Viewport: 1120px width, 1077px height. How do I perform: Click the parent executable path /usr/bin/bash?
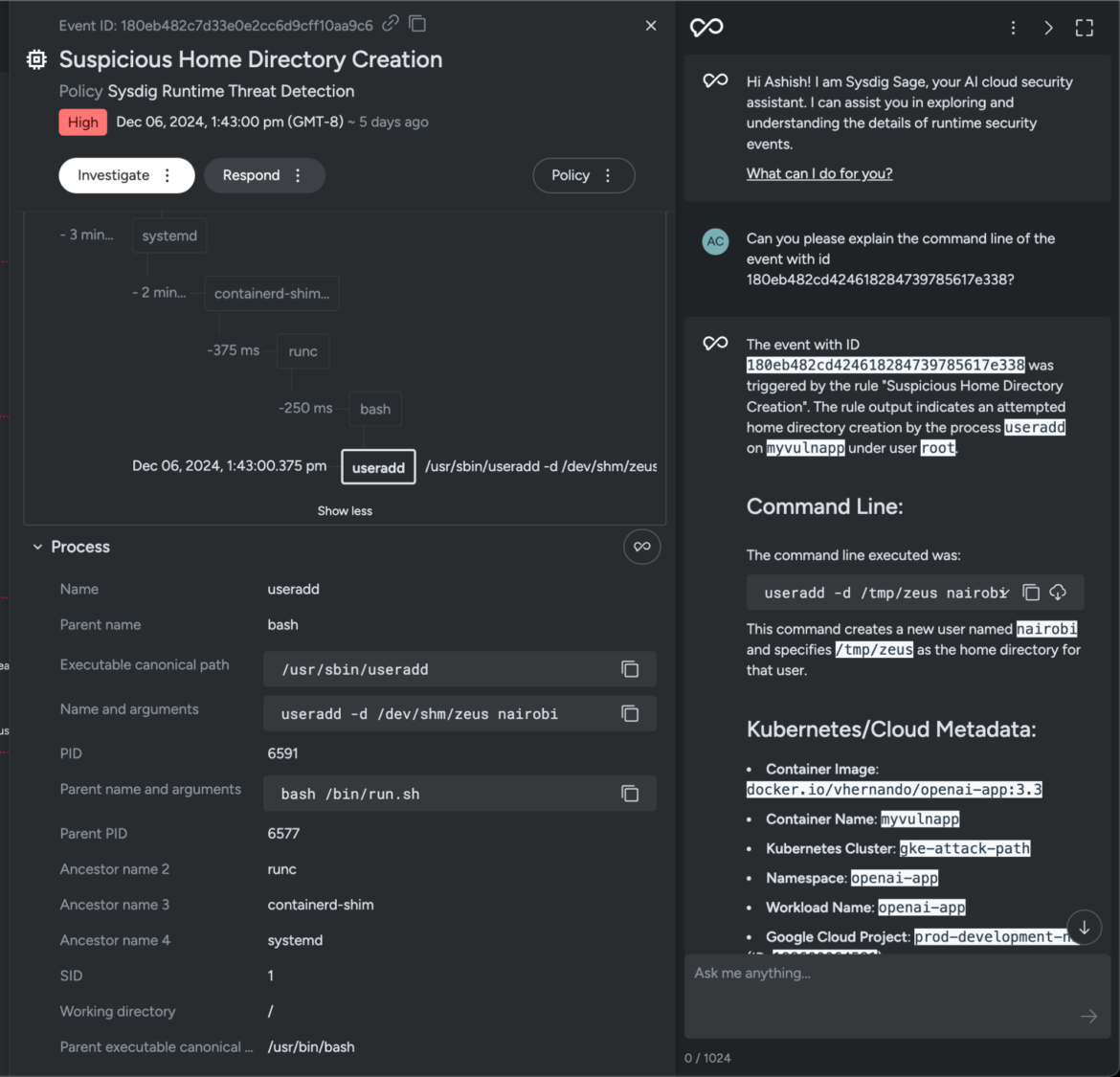311,1047
